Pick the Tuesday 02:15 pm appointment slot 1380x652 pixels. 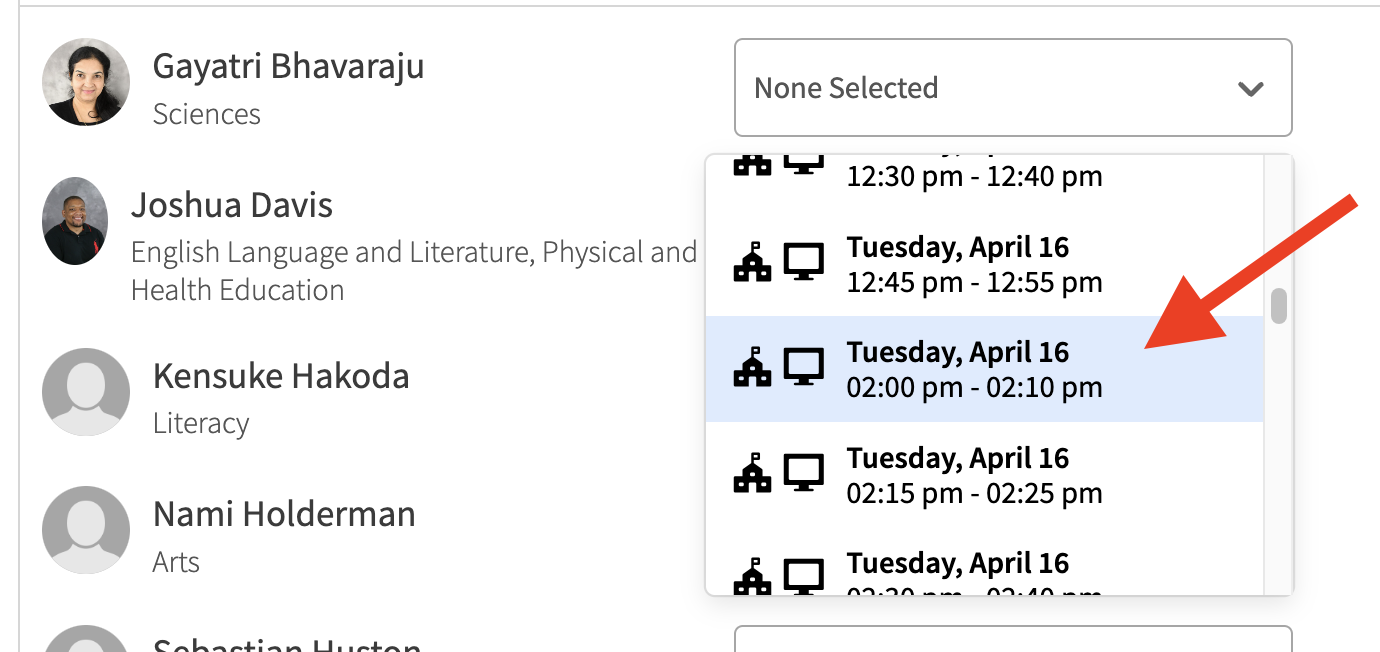coord(957,474)
